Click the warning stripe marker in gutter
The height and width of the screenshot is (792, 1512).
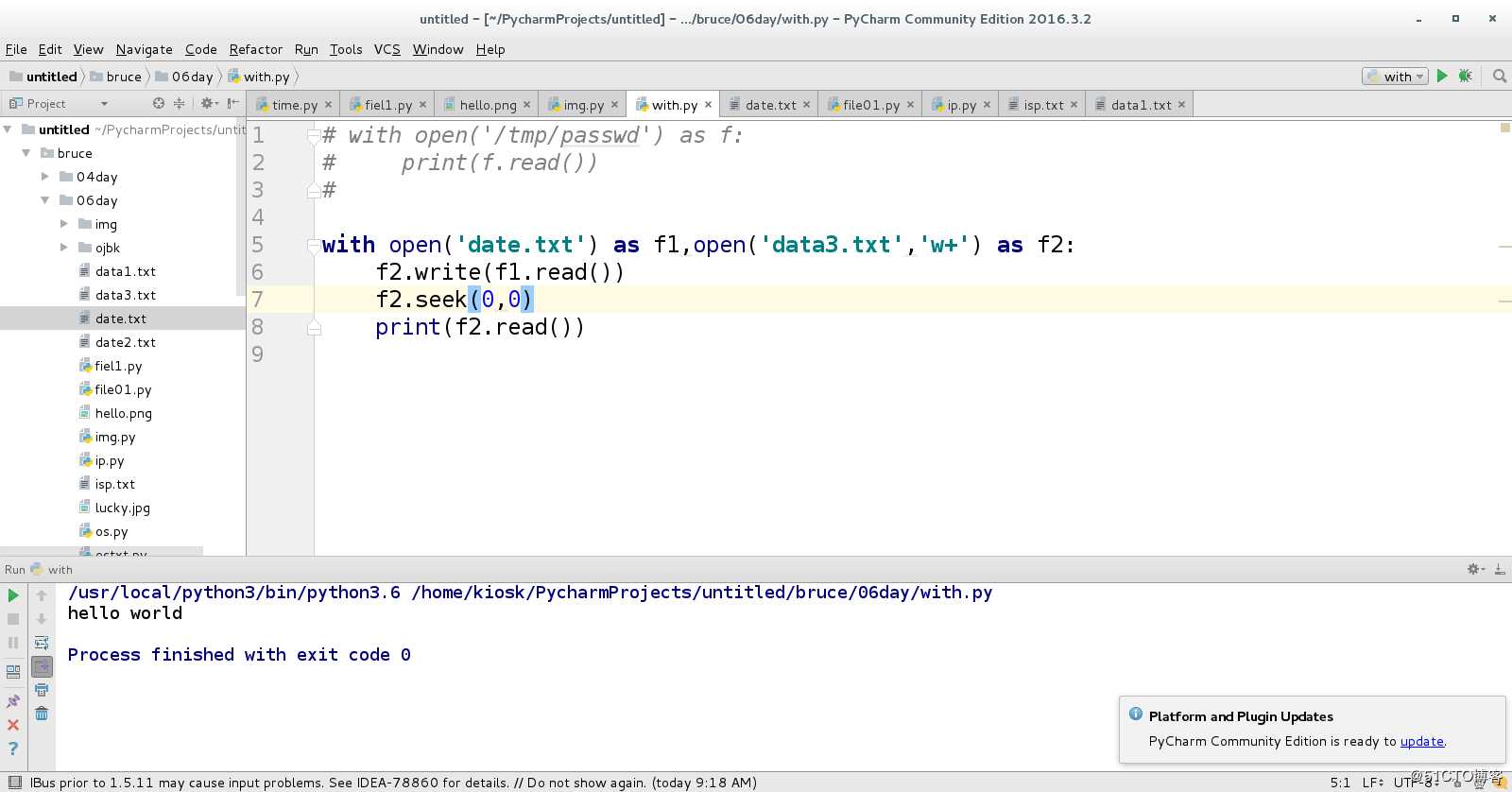pos(1504,128)
